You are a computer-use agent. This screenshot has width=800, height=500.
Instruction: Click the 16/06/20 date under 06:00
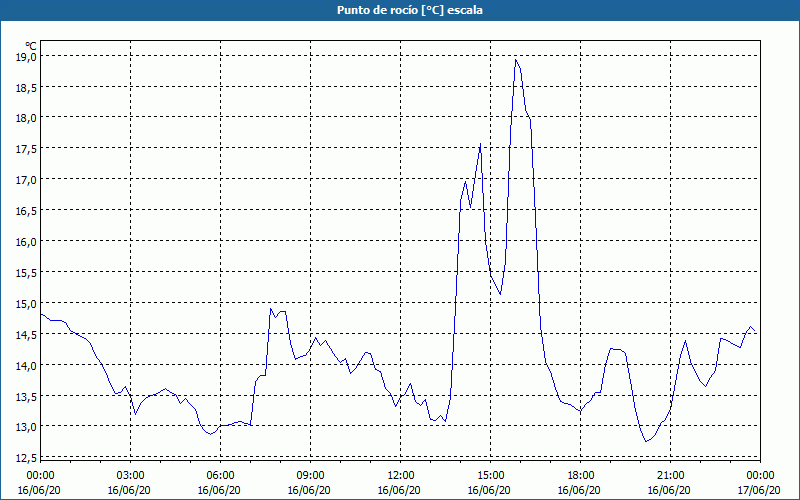(219, 490)
